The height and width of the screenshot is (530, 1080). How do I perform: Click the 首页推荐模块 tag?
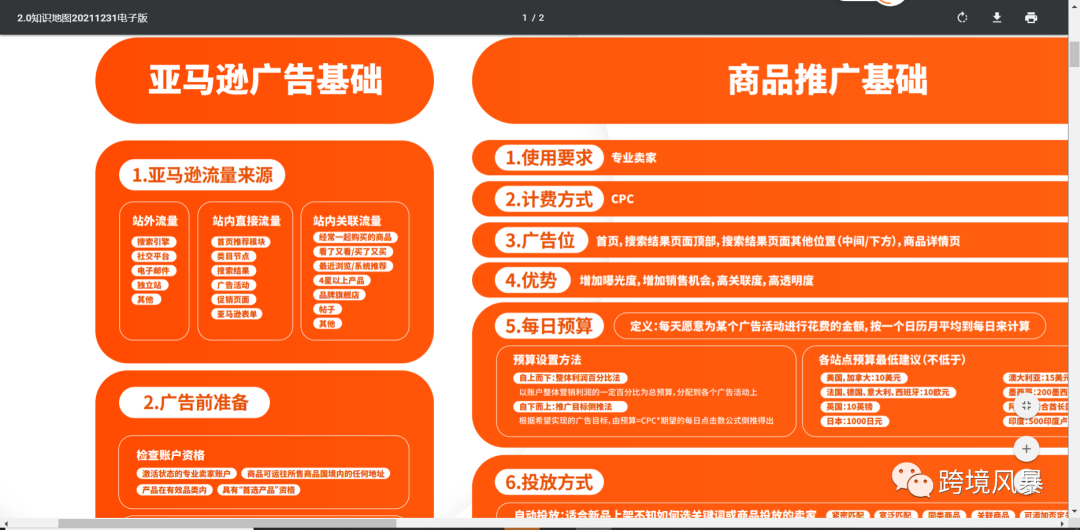coord(240,242)
